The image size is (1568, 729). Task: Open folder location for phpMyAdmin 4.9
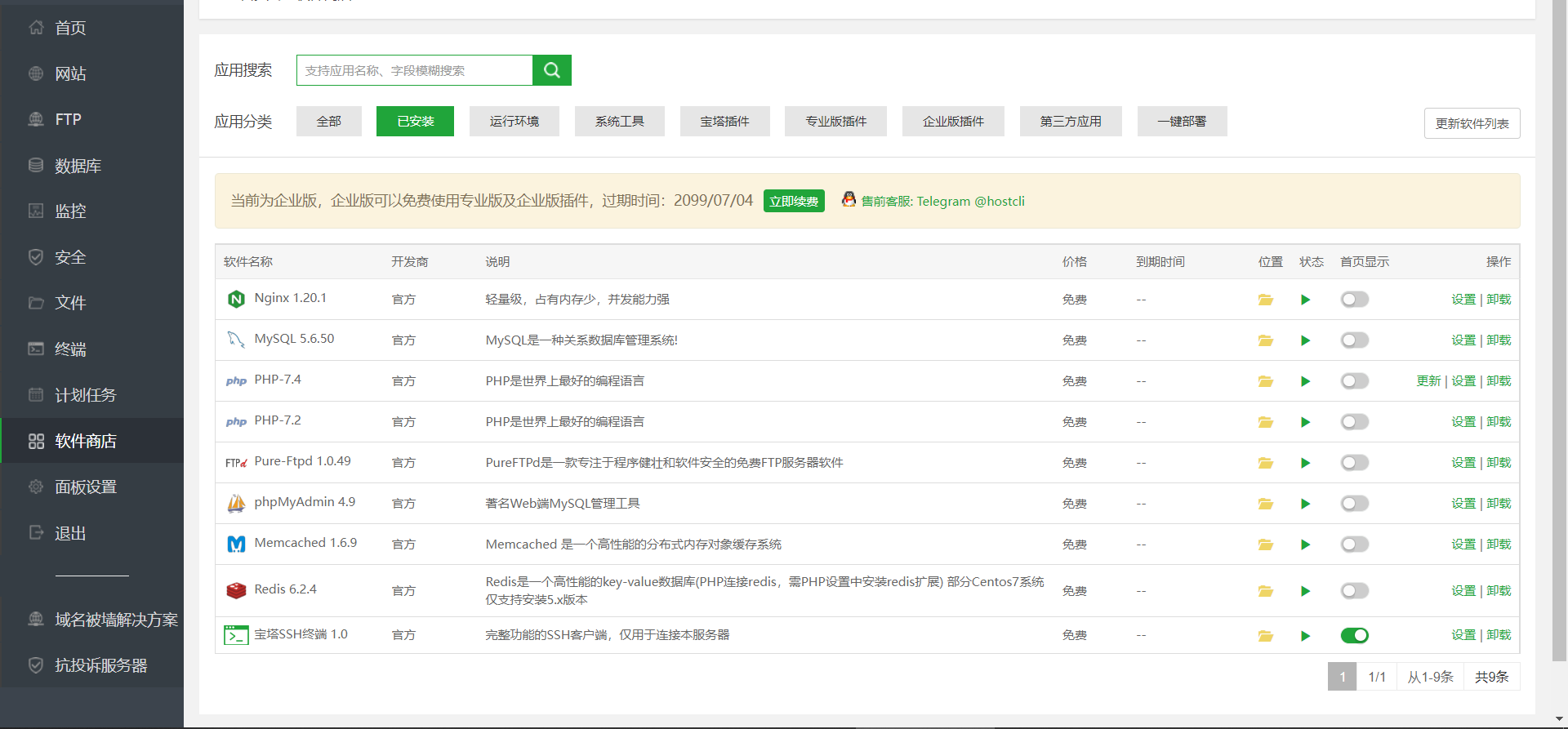click(1266, 504)
